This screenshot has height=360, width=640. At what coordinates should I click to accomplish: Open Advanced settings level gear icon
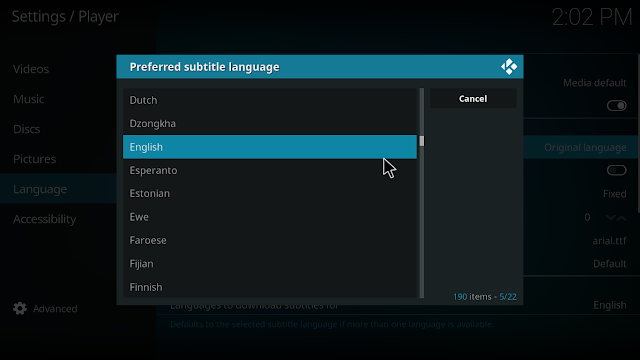click(20, 309)
